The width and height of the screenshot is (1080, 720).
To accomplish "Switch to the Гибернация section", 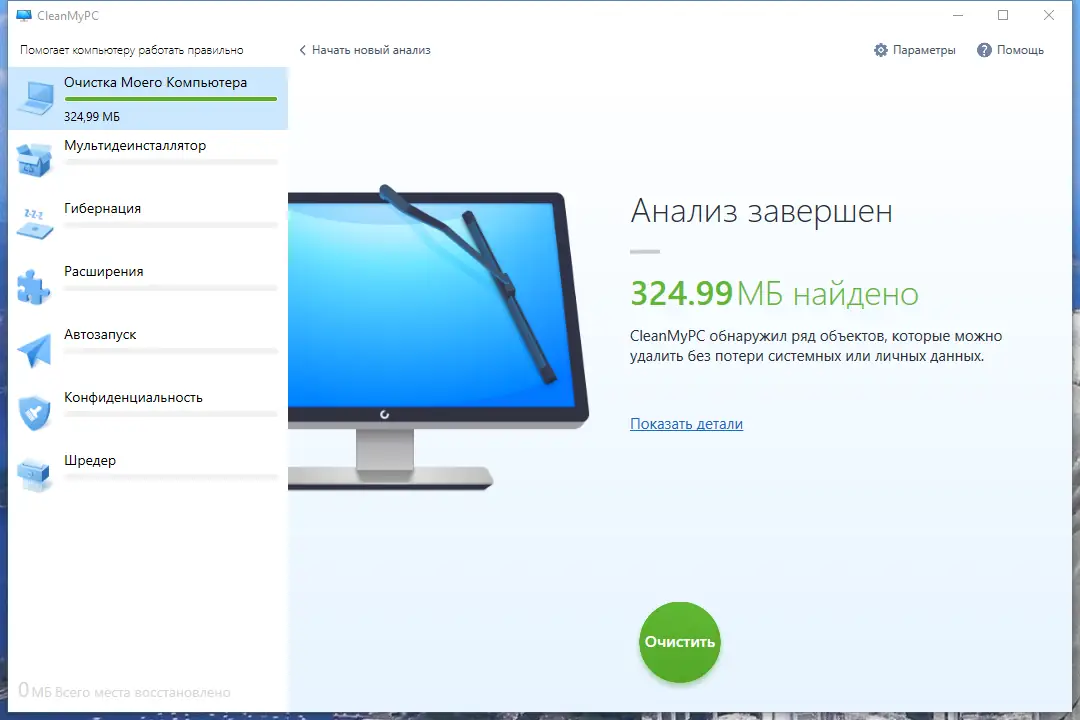I will pyautogui.click(x=148, y=224).
